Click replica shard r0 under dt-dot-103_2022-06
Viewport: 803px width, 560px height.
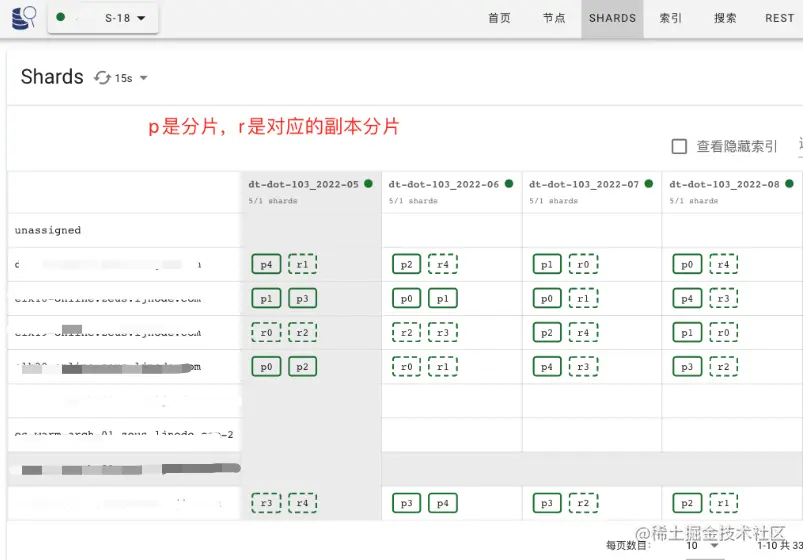click(x=407, y=367)
